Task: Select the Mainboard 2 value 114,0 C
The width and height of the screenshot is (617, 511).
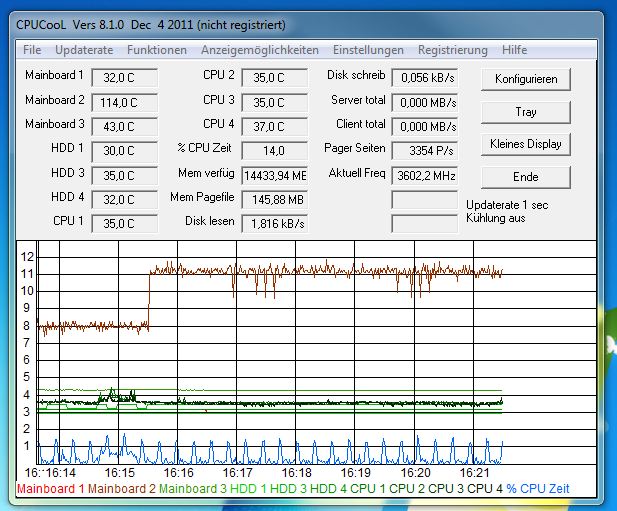Action: [x=124, y=103]
